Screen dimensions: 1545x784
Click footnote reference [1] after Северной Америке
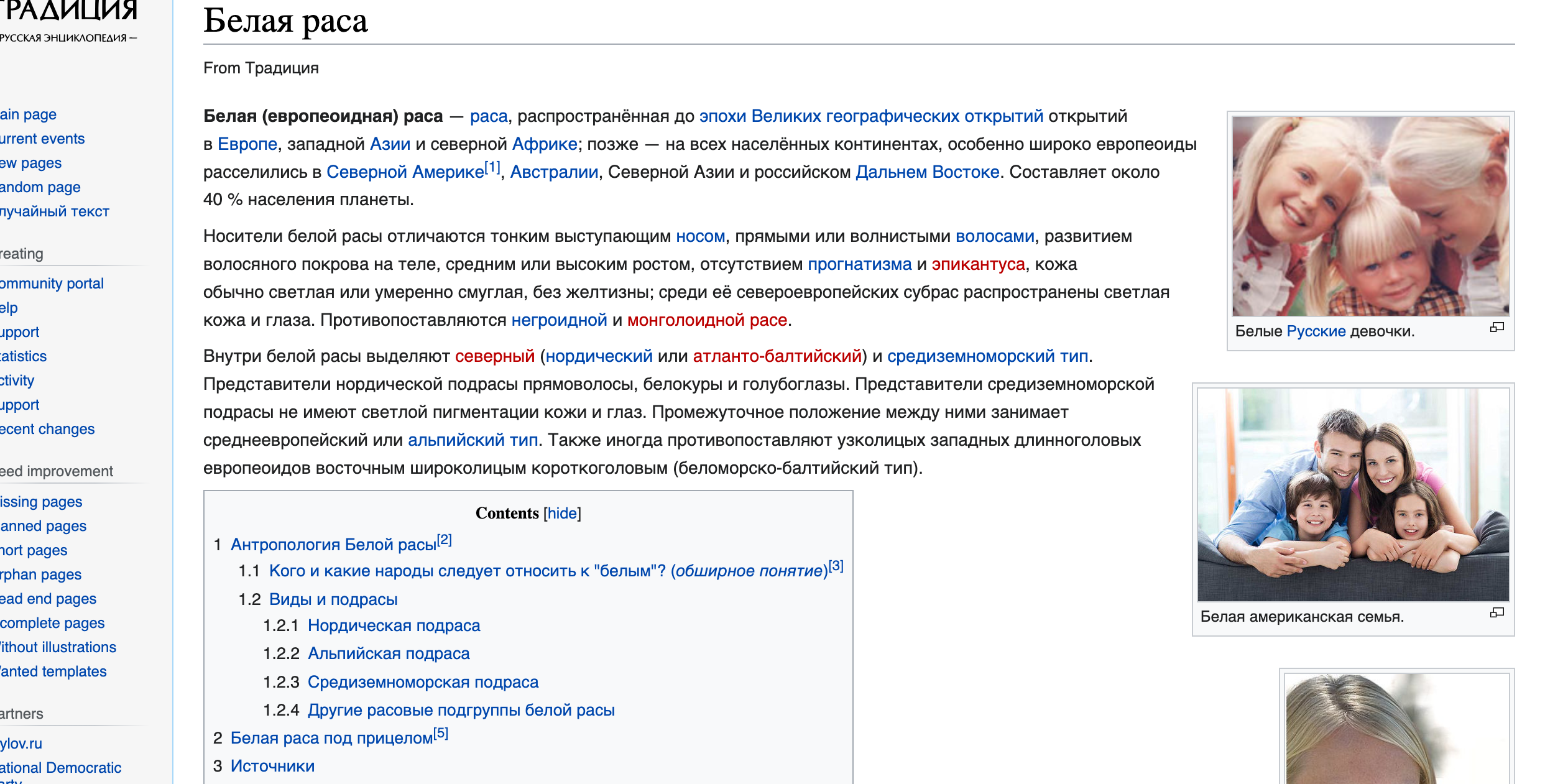point(492,168)
